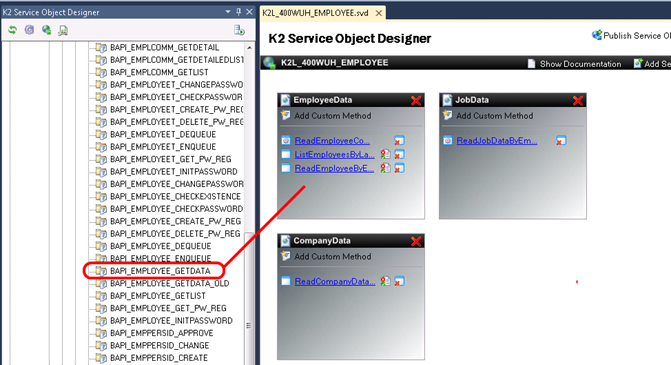Delete the JobData service object with the red X
The height and width of the screenshot is (365, 671).
[x=578, y=101]
